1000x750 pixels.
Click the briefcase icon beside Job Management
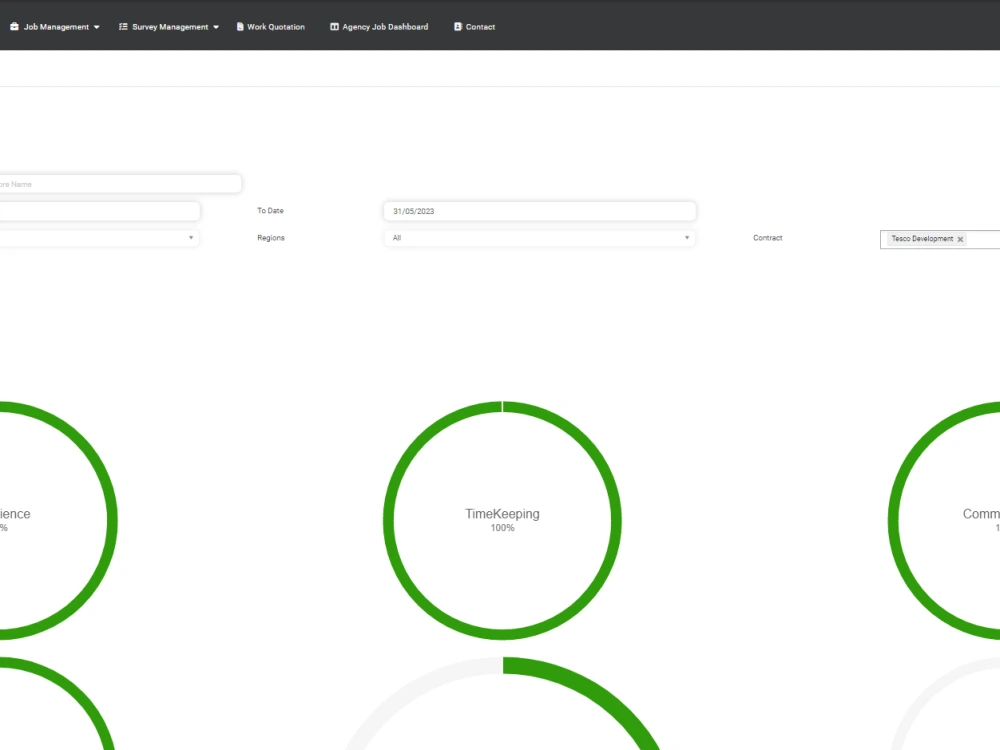point(14,27)
